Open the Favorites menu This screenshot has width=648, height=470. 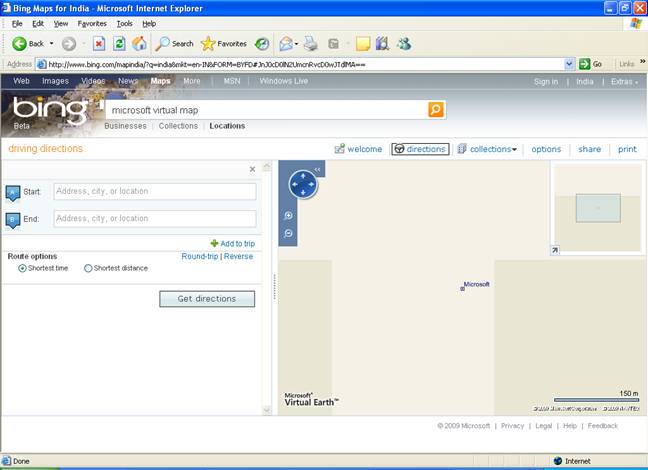pyautogui.click(x=92, y=24)
